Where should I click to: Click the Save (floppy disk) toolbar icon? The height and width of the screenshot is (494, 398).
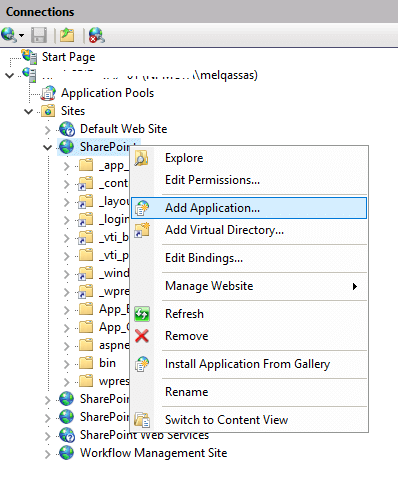(39, 35)
